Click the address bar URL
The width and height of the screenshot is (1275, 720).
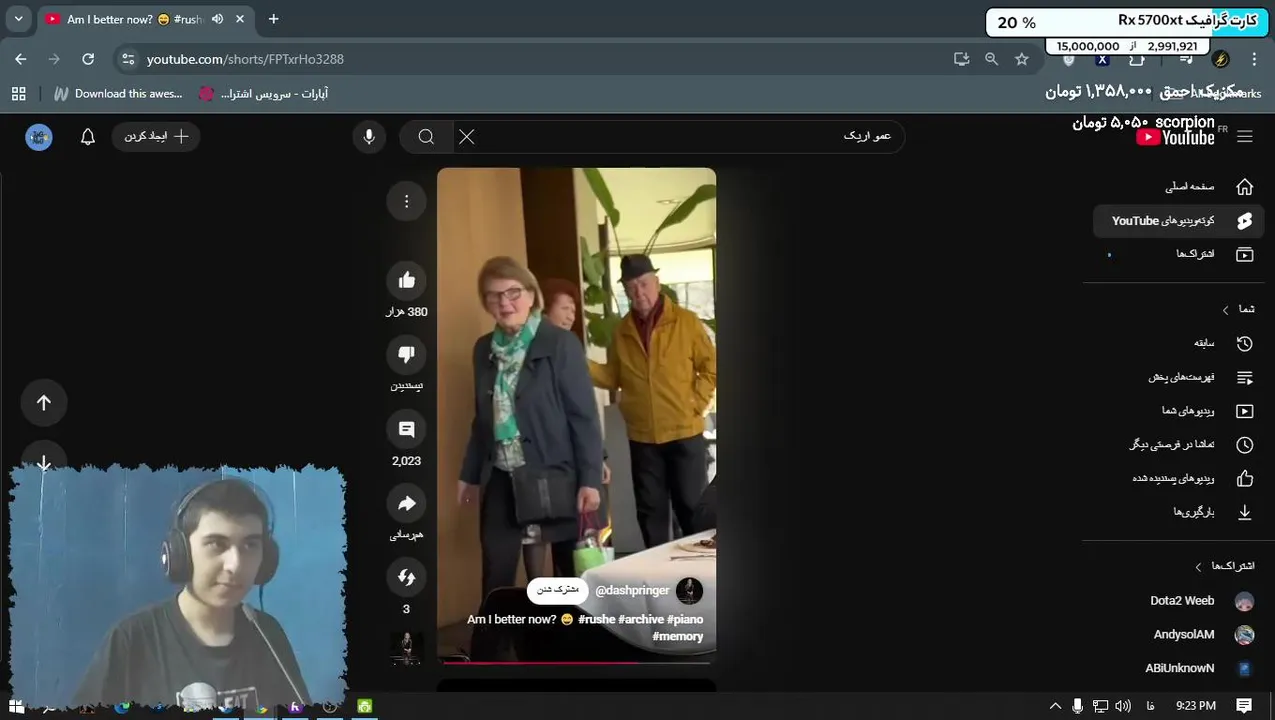pos(245,59)
